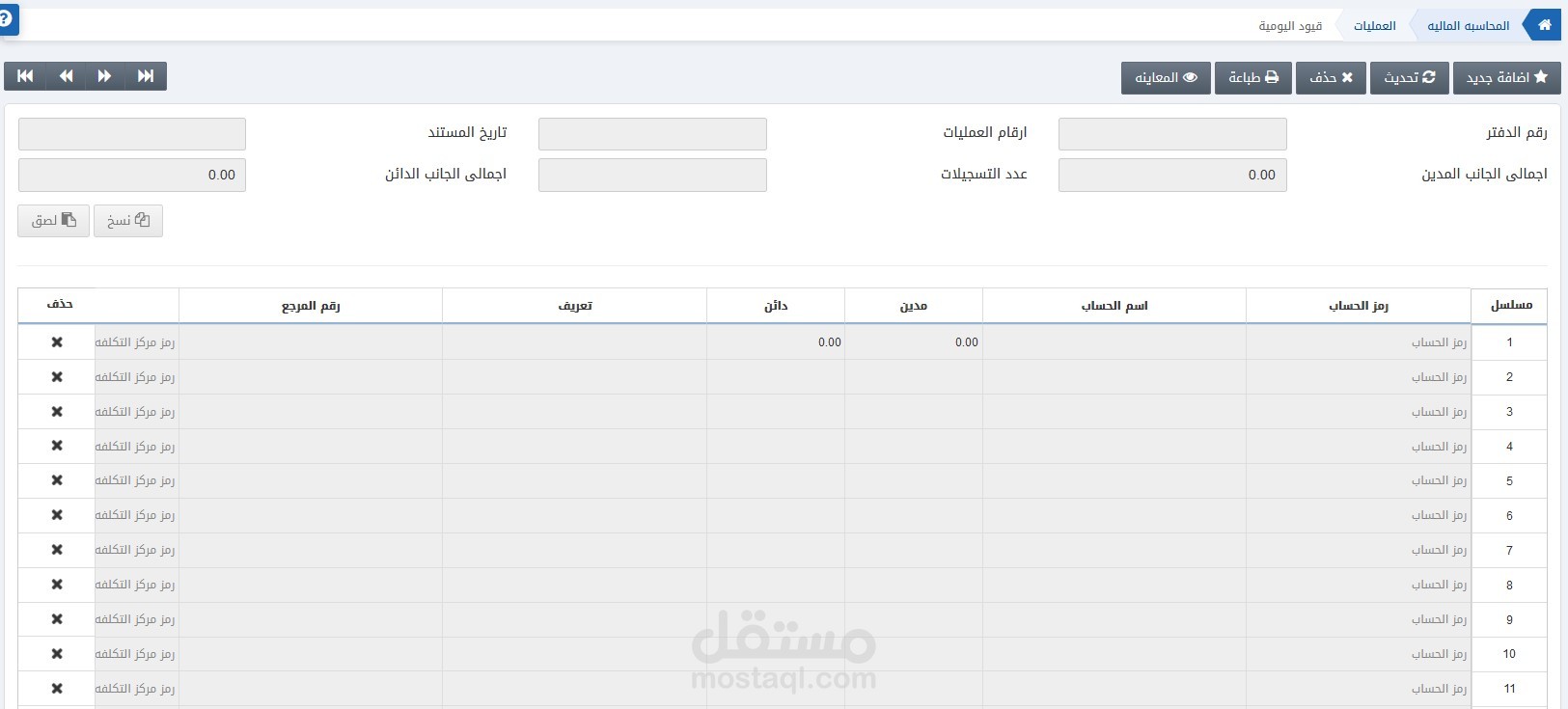Click row 8 رمز الحساب input
1568x709 pixels.
[x=1359, y=585]
